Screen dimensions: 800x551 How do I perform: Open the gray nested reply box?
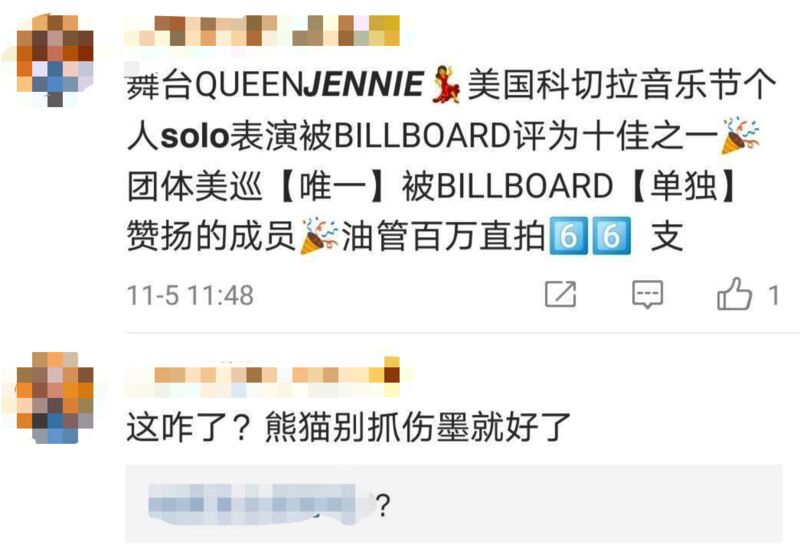tap(454, 503)
